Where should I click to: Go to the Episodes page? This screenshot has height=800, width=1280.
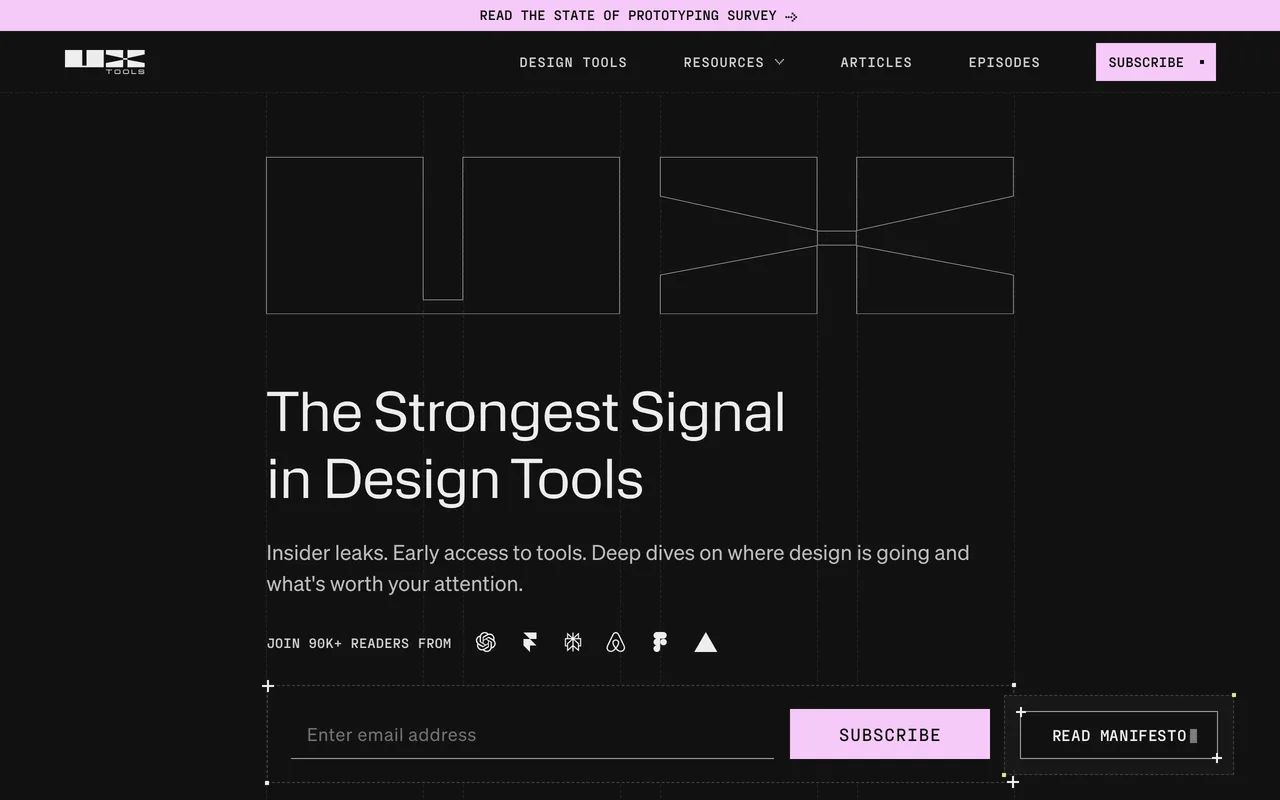click(x=1004, y=62)
